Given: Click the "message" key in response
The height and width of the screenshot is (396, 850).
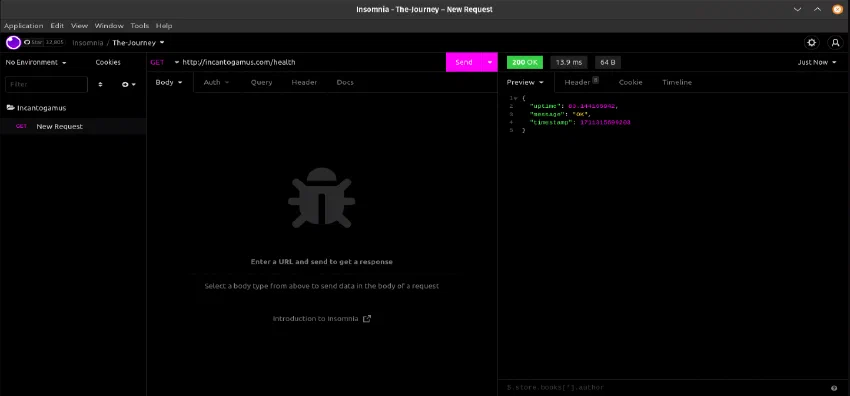Looking at the screenshot, I should coord(549,114).
